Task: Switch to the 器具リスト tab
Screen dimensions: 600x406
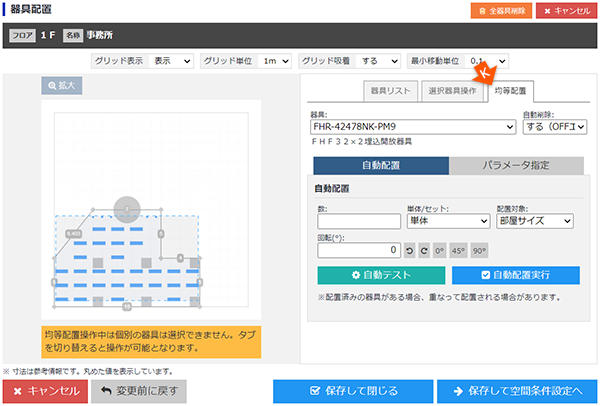Action: click(x=389, y=91)
